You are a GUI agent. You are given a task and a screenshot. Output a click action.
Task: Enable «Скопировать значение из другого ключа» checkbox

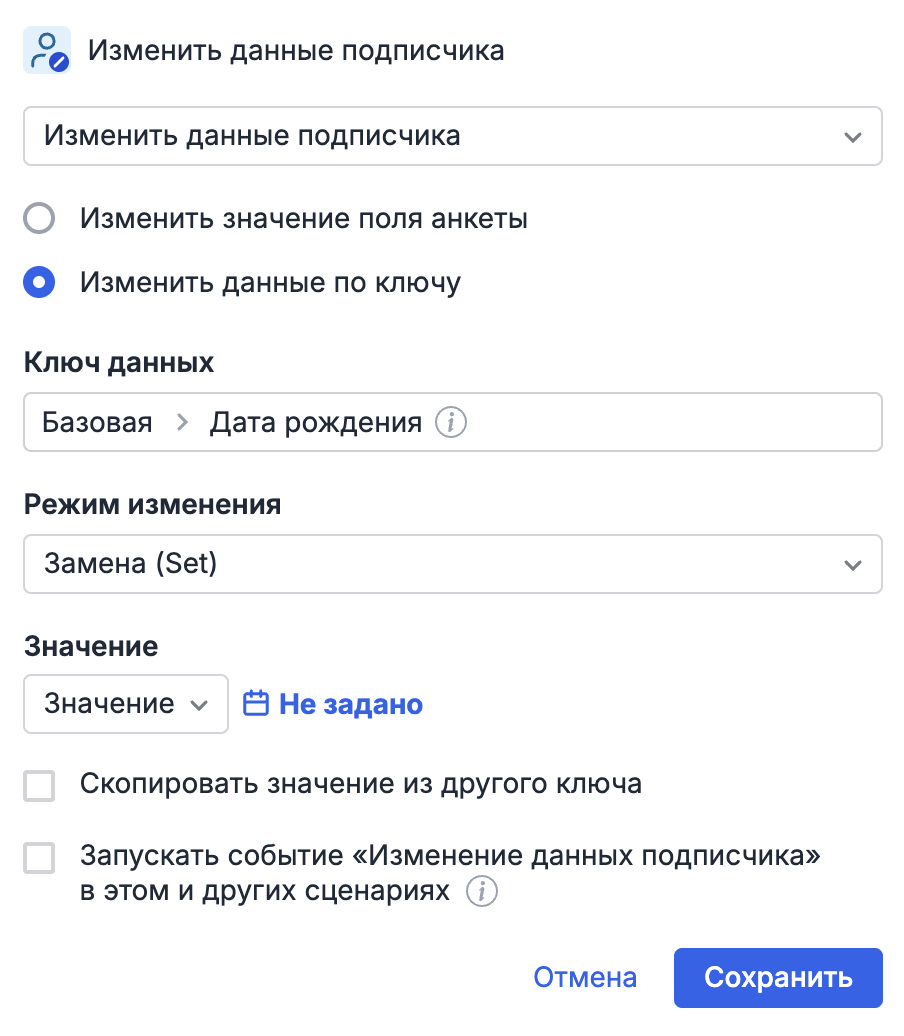39,785
